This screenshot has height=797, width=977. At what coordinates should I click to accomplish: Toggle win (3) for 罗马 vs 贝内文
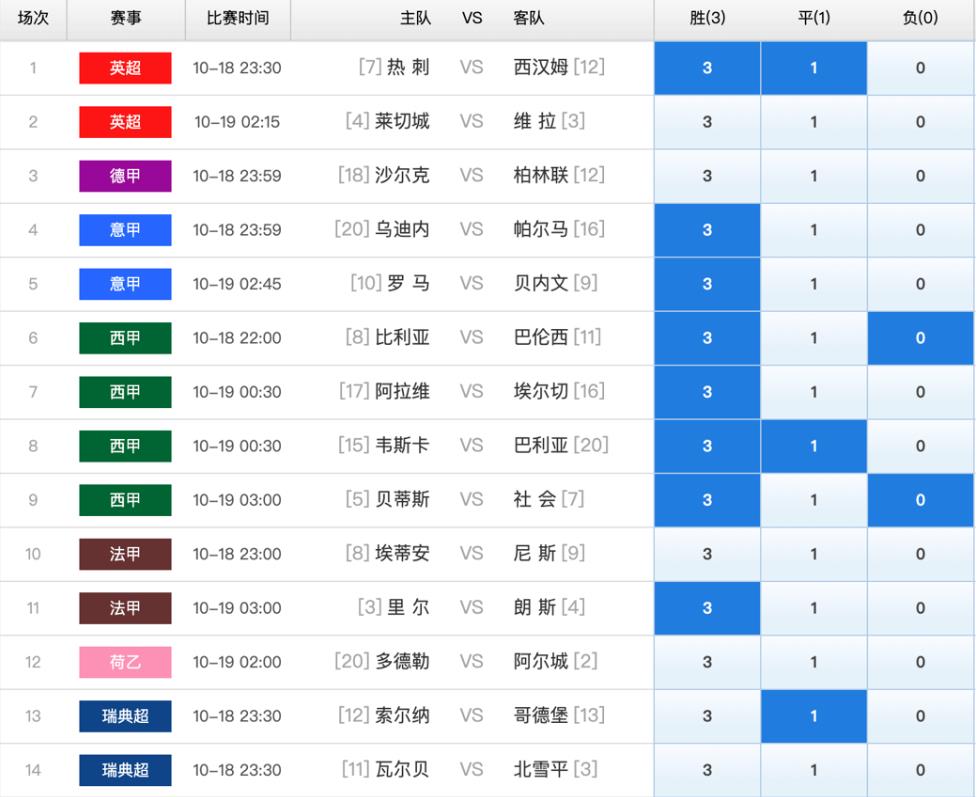[x=707, y=284]
